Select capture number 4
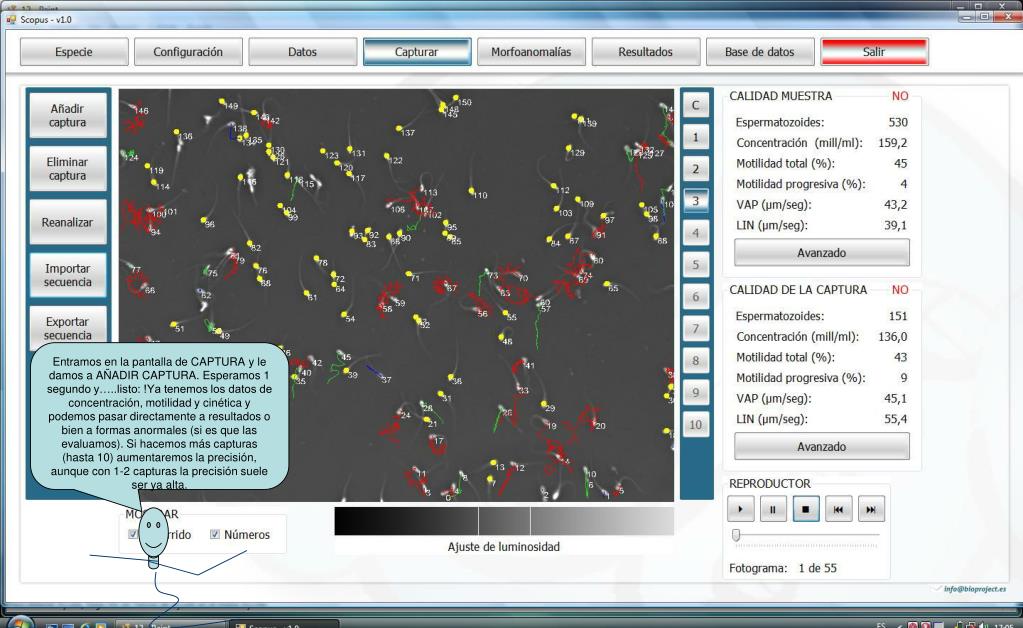1023x628 pixels. pos(695,233)
